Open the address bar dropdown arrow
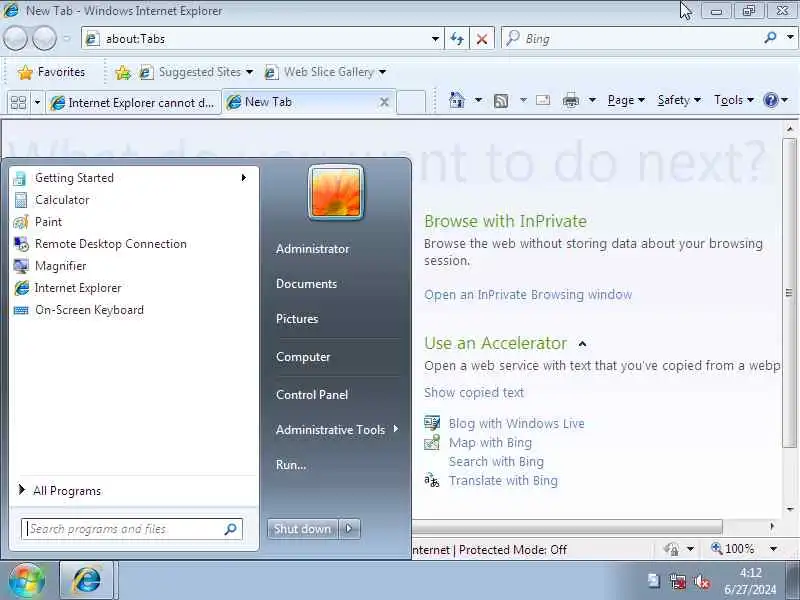The image size is (800, 600). (x=435, y=39)
